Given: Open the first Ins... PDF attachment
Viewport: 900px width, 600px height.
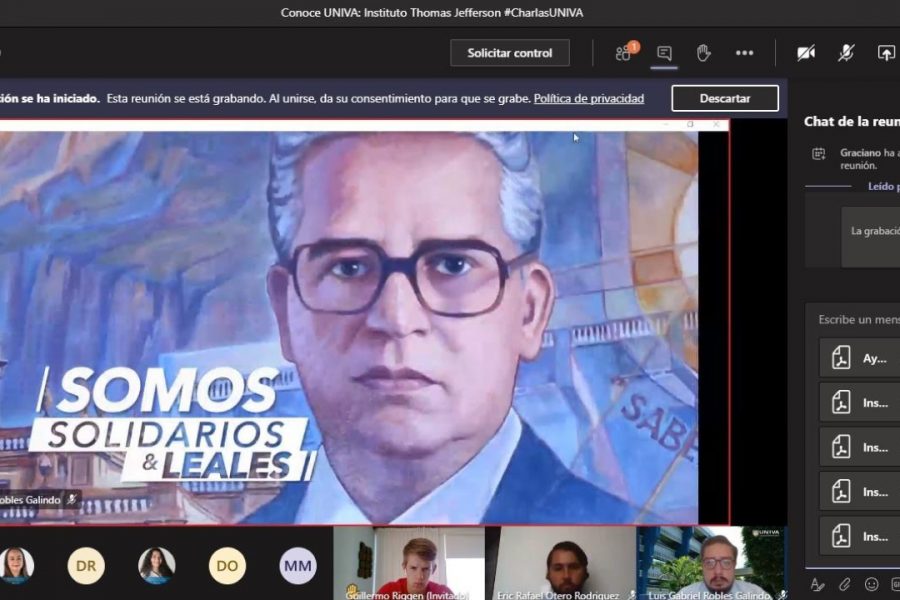Looking at the screenshot, I should click(859, 402).
